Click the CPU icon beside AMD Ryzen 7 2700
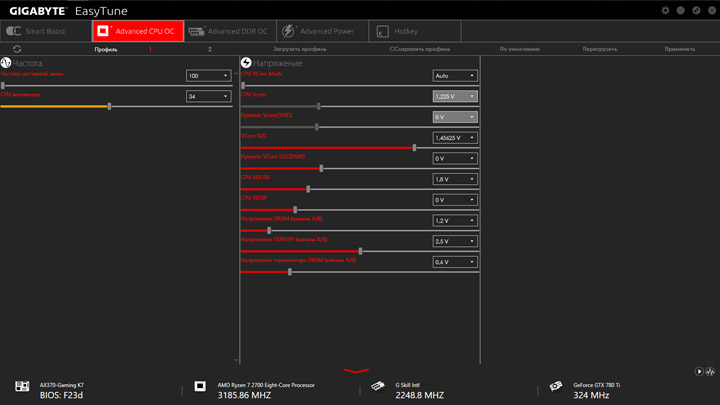Image resolution: width=720 pixels, height=405 pixels. click(200, 386)
